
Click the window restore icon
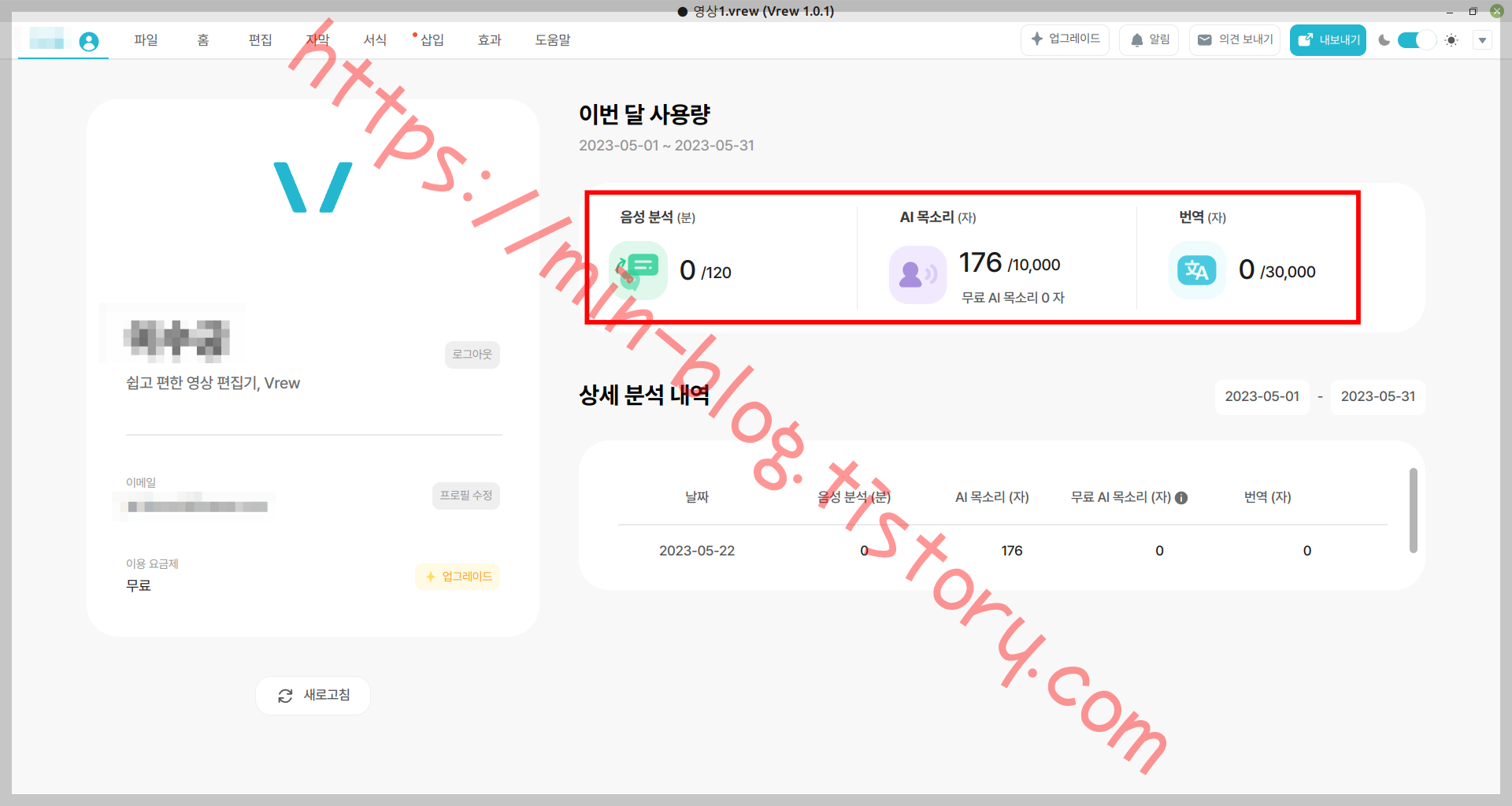[x=1473, y=11]
